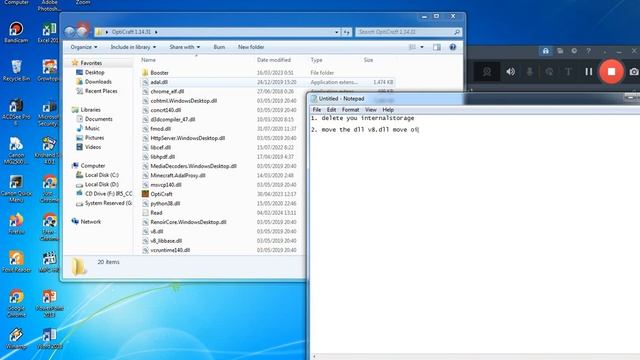Stop the Bandicam recording with red button
Viewport: 640px width, 360px height.
pos(611,72)
